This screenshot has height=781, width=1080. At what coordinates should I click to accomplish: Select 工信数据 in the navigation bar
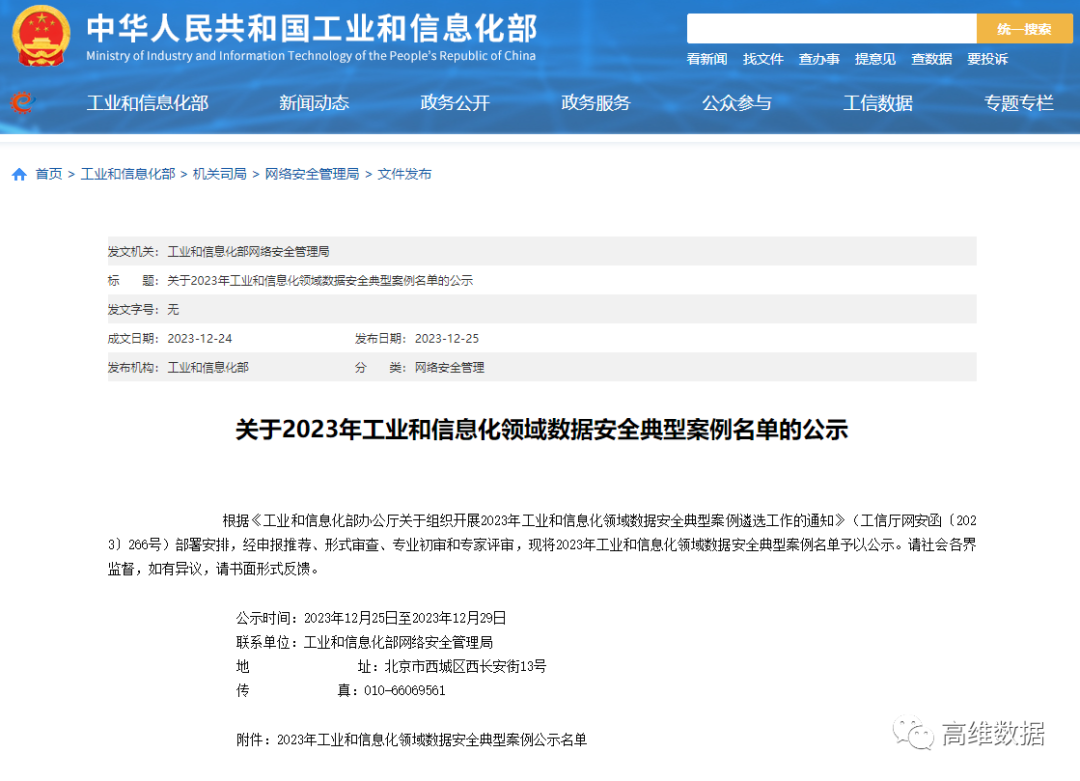pyautogui.click(x=878, y=102)
